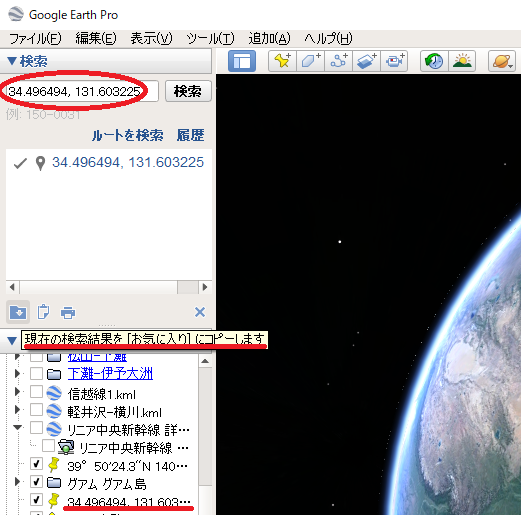Check the リニア中央新幹線 network link child checkbox

pos(48,446)
